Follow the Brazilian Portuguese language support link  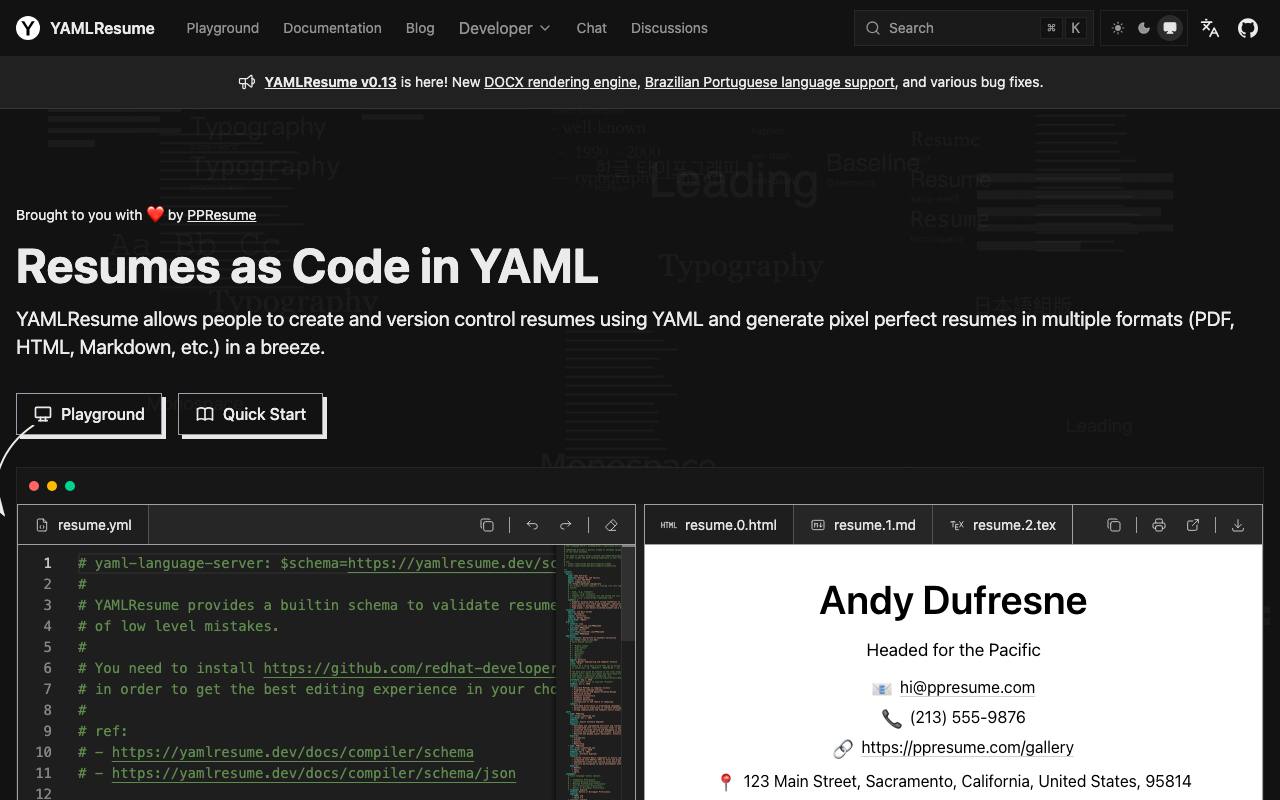pos(770,82)
